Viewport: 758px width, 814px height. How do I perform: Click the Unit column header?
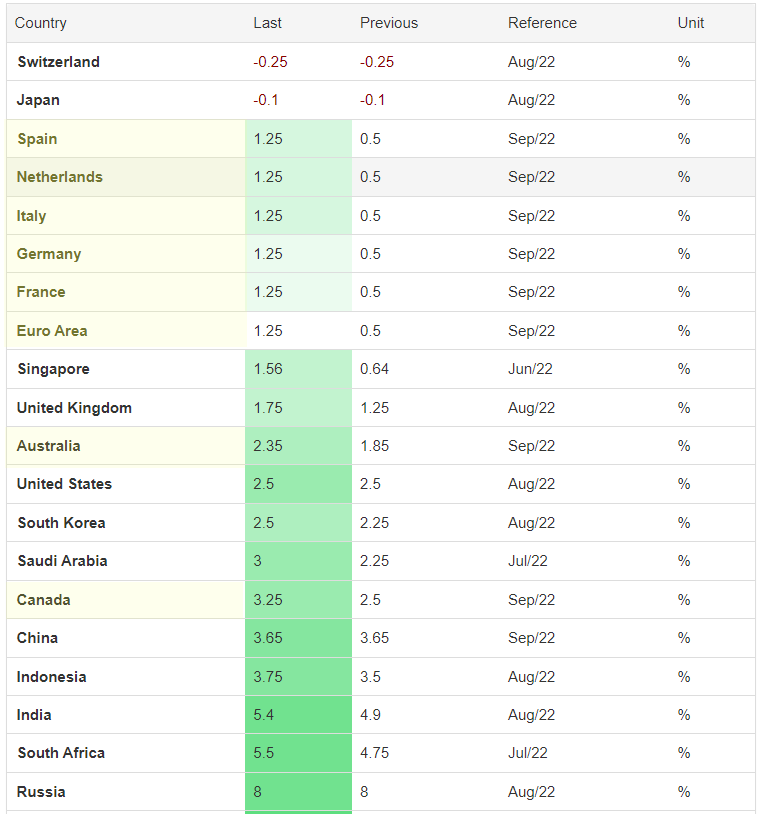691,23
